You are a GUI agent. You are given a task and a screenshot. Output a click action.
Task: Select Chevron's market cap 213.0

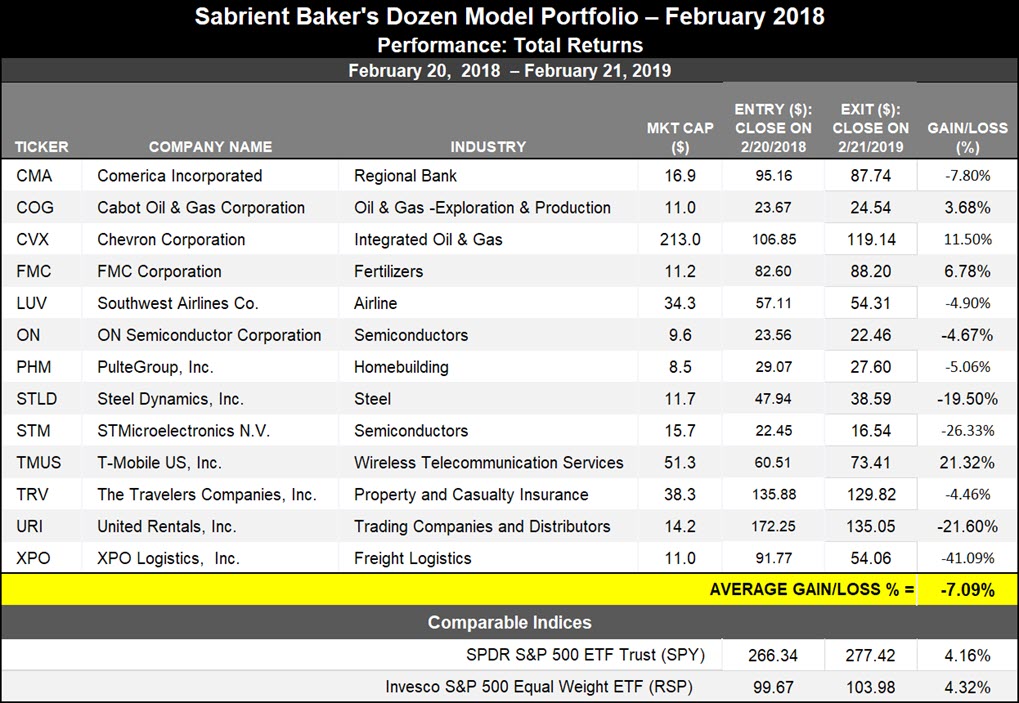click(x=680, y=239)
